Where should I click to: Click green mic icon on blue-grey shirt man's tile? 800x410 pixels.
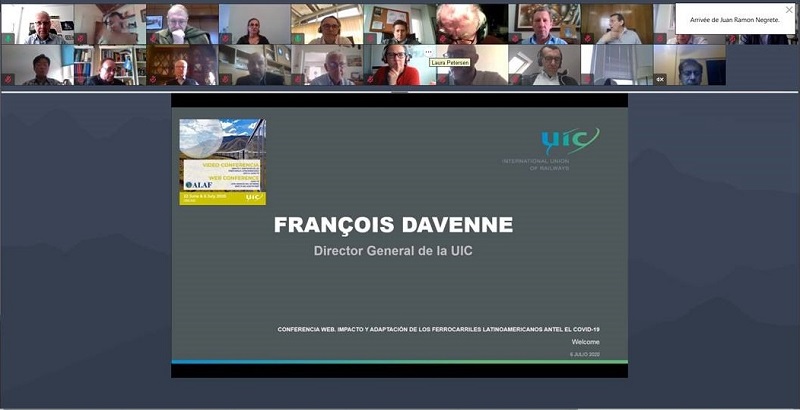[x=8, y=39]
